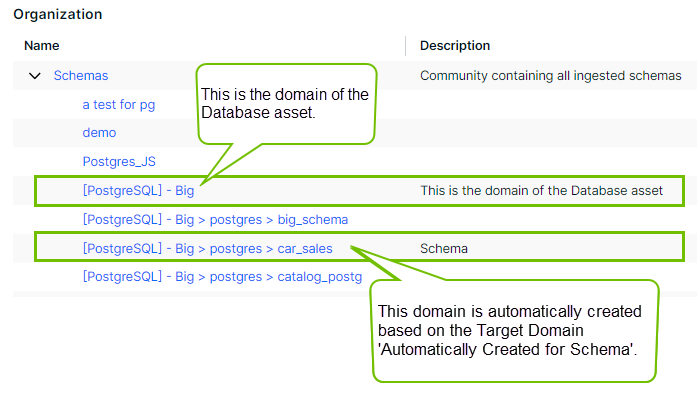Open the big_schema domain link
Viewport: 697px width, 401px height.
pos(215,219)
